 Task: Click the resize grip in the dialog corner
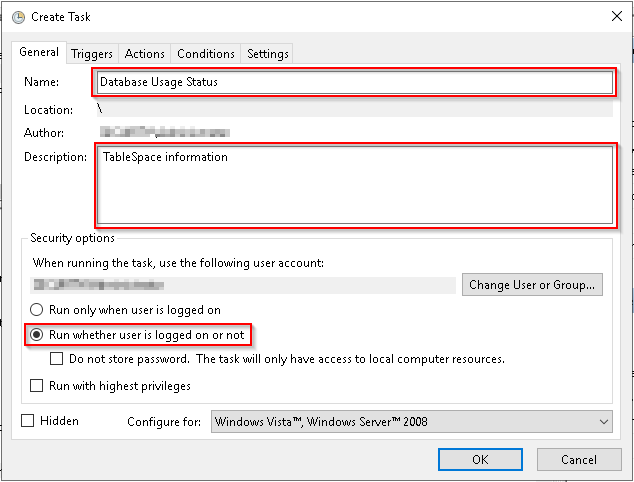point(628,476)
